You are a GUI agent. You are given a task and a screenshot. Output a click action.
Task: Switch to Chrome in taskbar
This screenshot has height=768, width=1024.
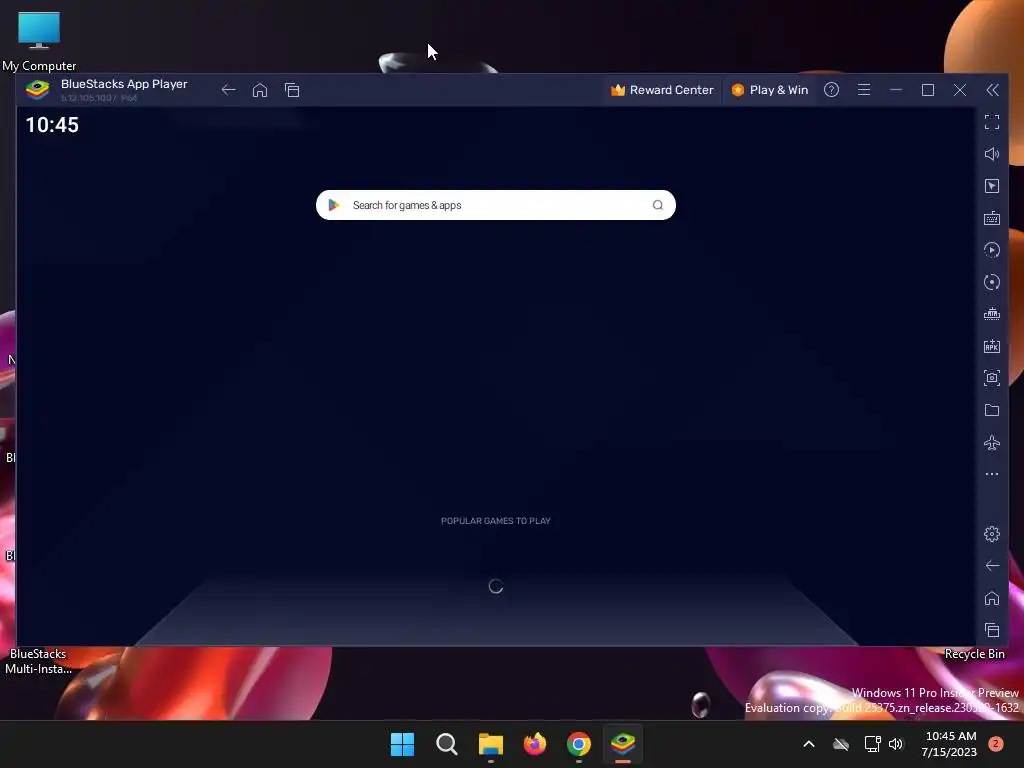click(x=579, y=744)
